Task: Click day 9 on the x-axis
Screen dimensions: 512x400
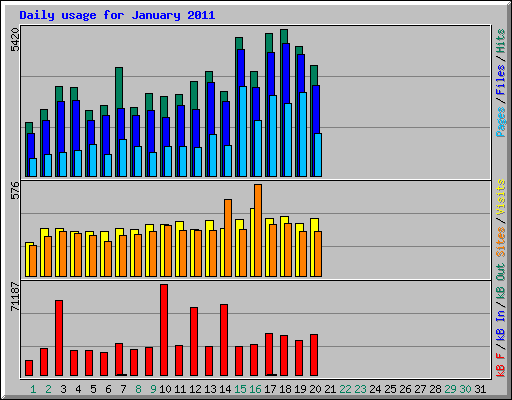Action: 153,389
